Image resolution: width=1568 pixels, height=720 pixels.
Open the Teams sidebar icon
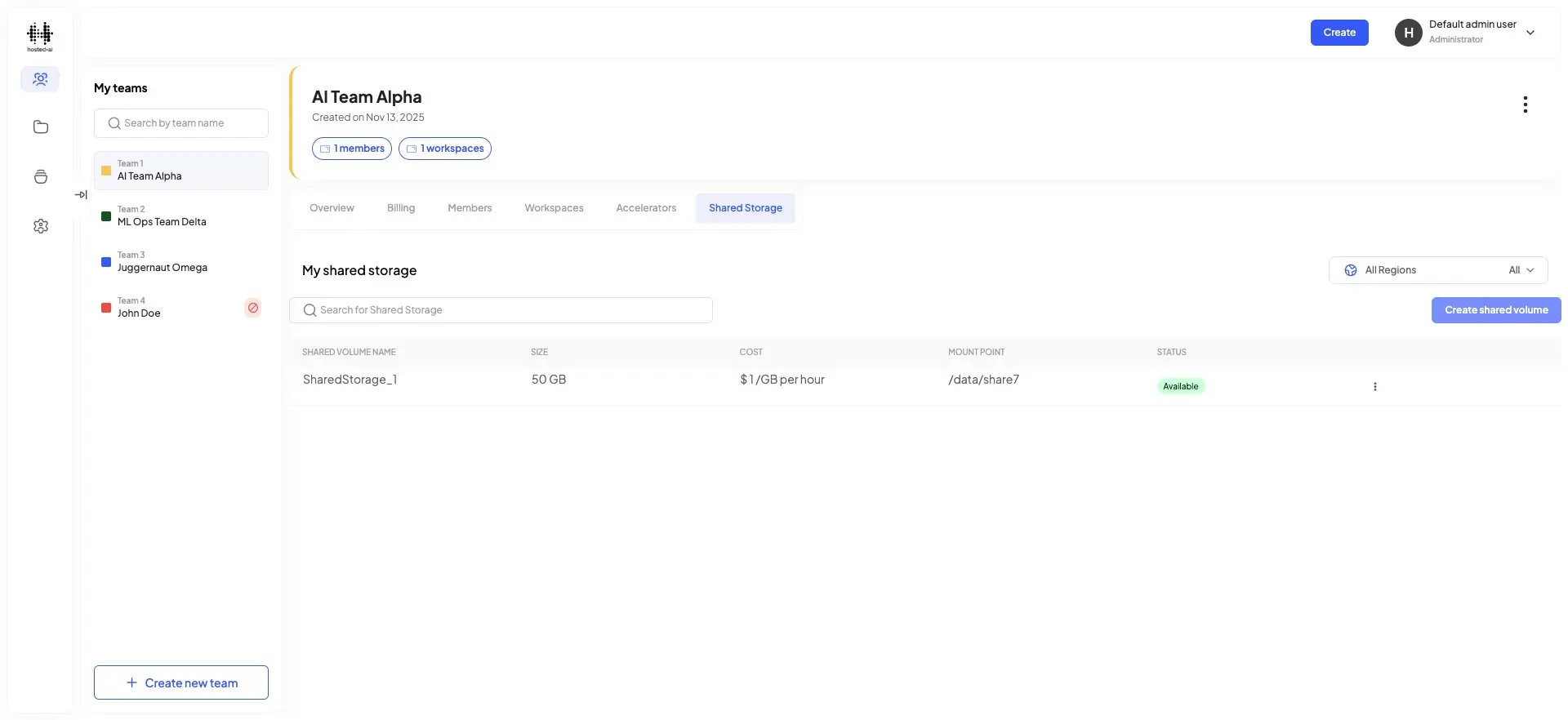(40, 79)
